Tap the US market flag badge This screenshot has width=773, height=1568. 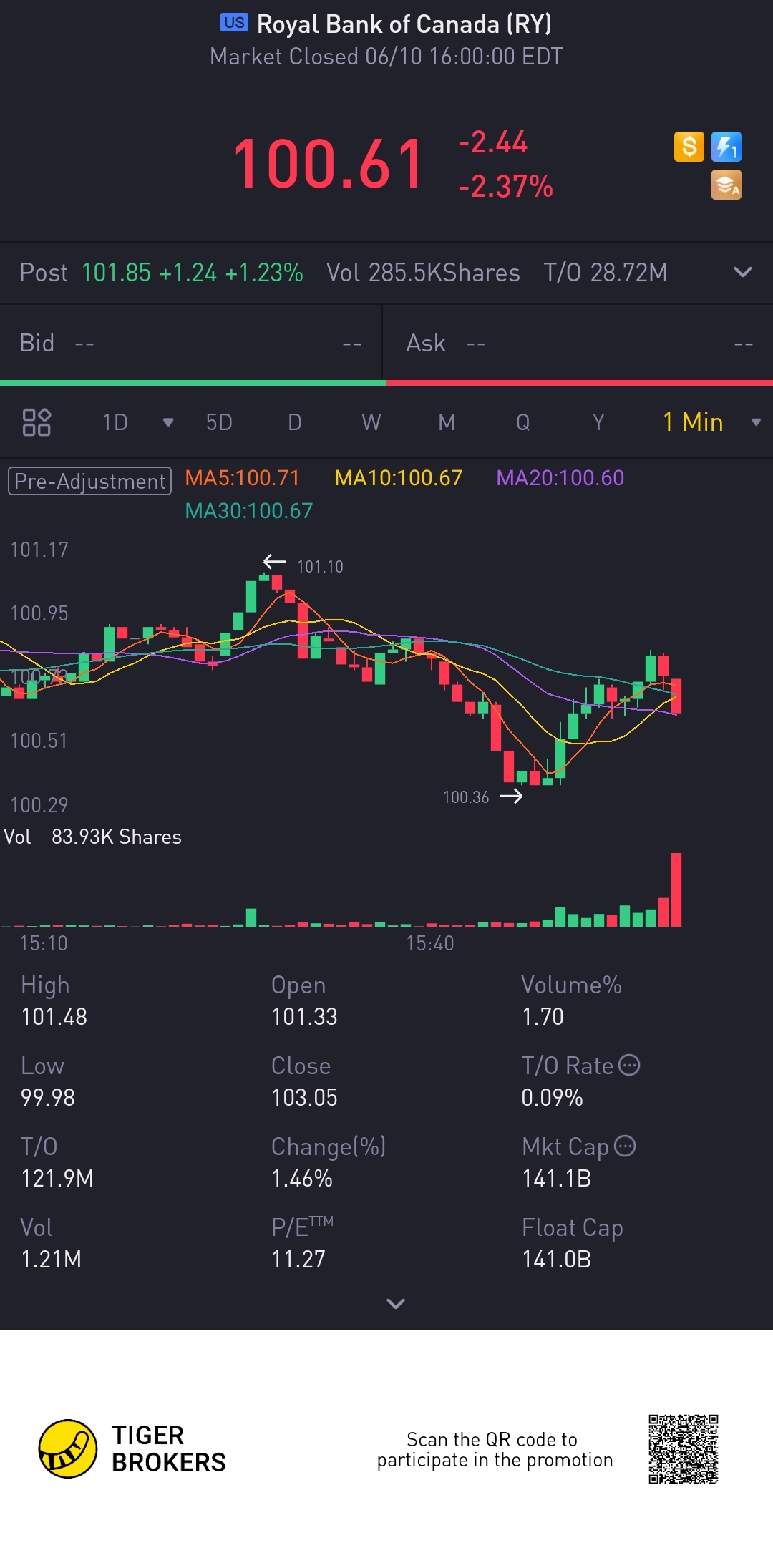coord(234,23)
